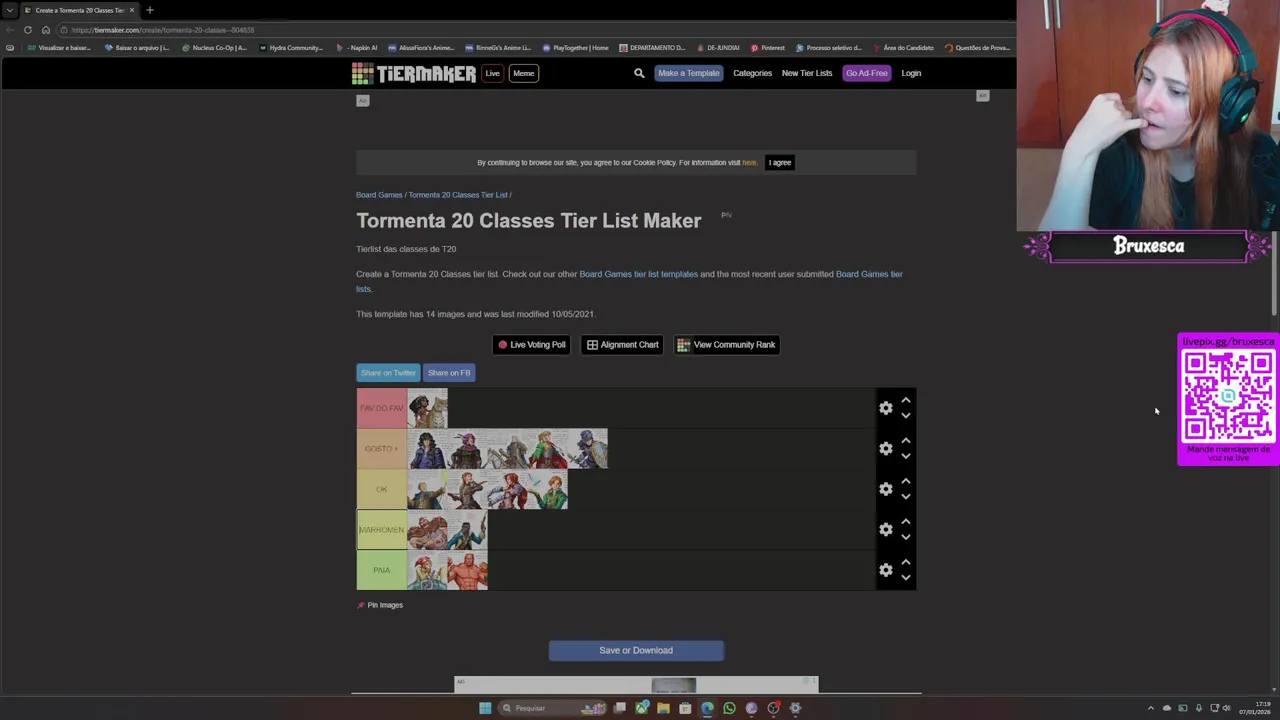
Task: Click the MARROMEN tier label
Action: 381,529
